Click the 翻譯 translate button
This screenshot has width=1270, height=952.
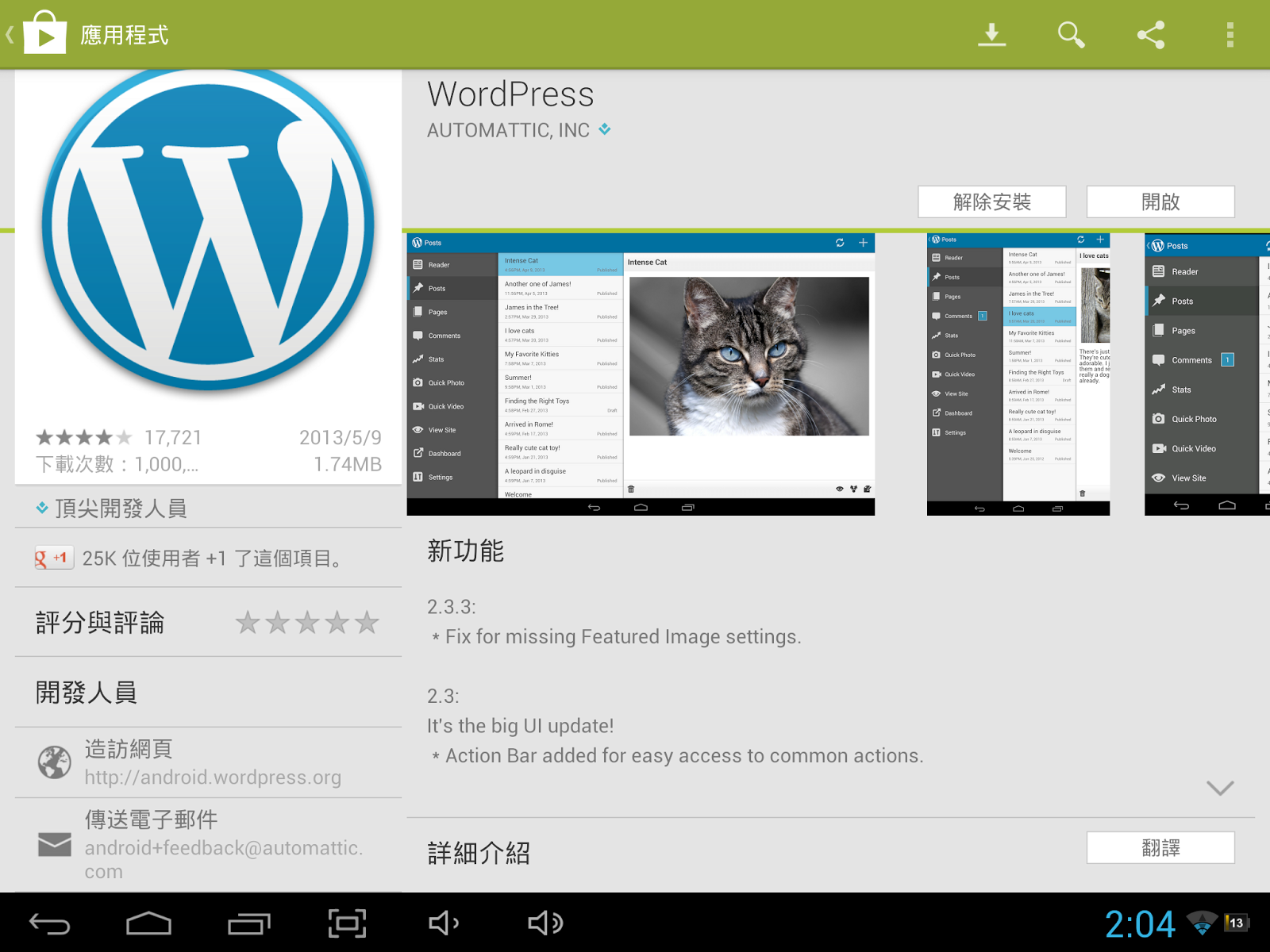[1160, 847]
